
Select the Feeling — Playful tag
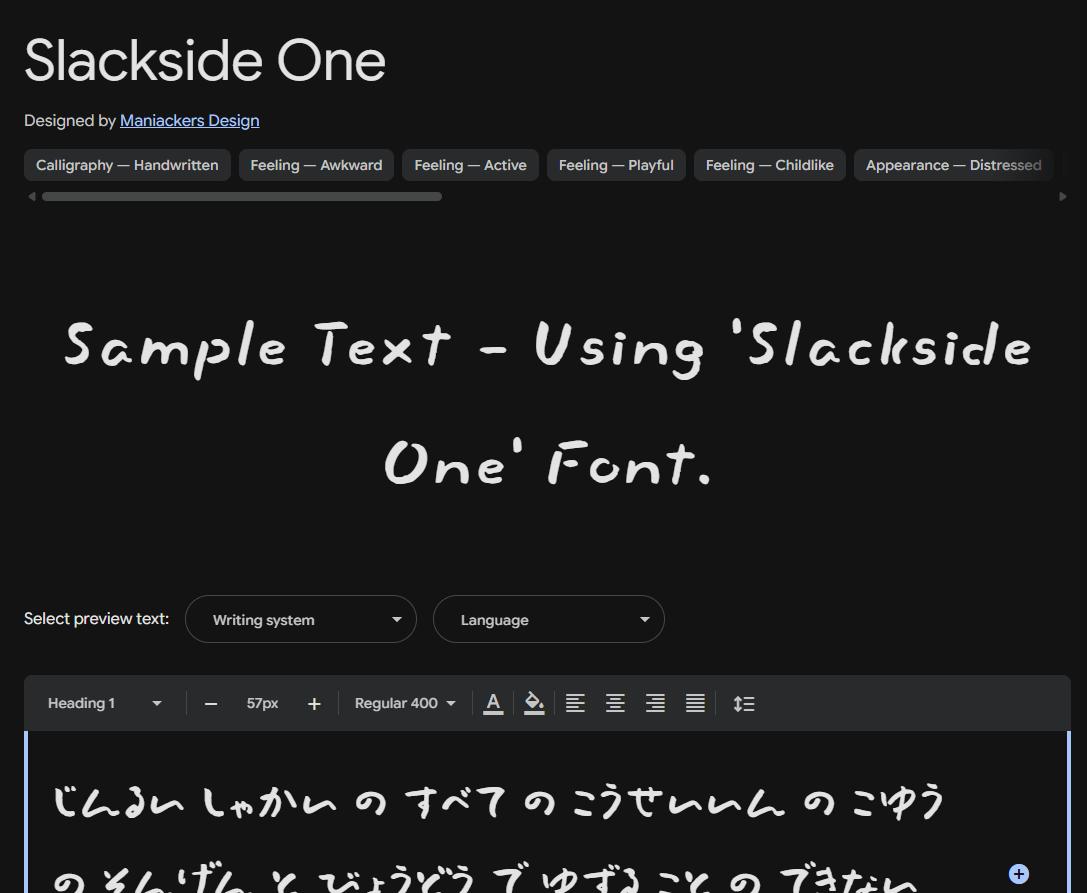click(x=616, y=165)
